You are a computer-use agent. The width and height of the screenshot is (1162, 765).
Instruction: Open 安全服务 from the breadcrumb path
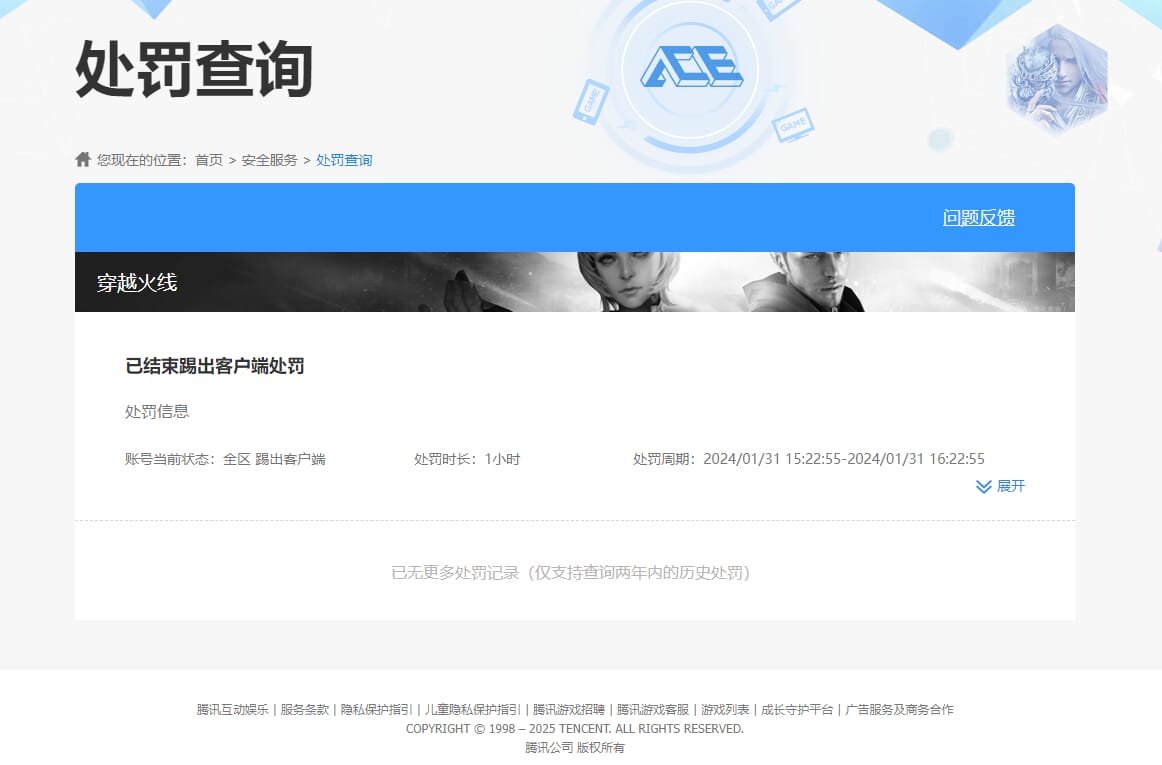269,160
